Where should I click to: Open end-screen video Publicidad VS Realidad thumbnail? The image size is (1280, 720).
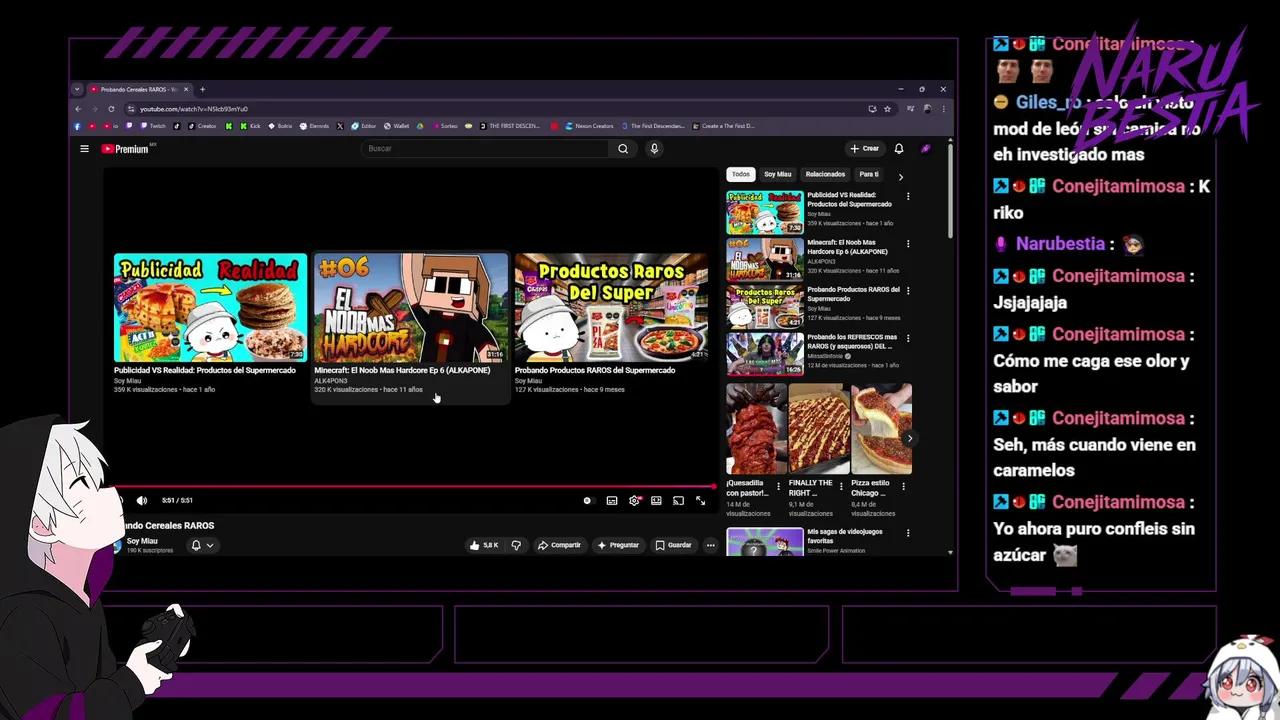point(210,307)
